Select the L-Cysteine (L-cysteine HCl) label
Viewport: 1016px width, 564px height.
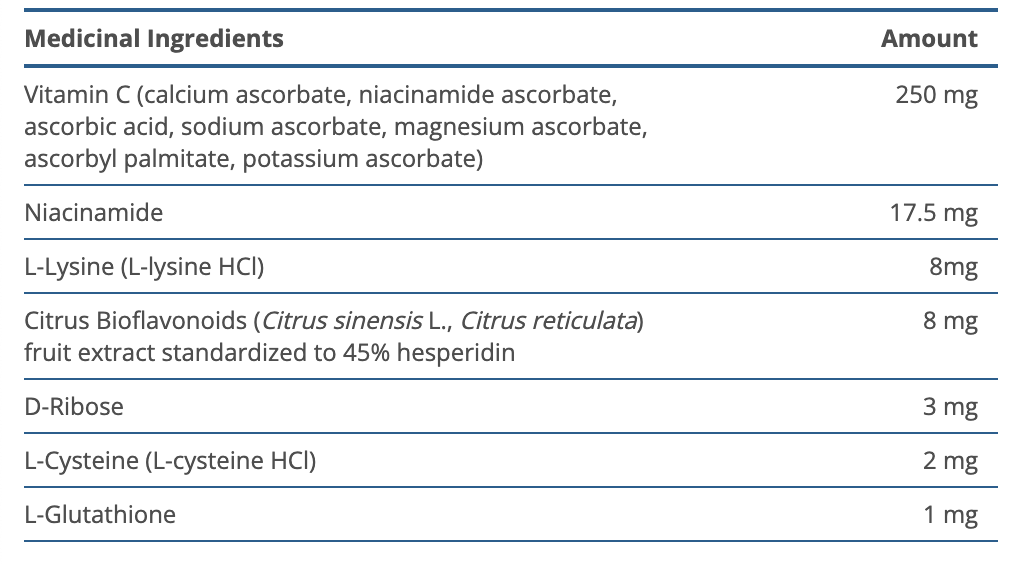(x=170, y=461)
